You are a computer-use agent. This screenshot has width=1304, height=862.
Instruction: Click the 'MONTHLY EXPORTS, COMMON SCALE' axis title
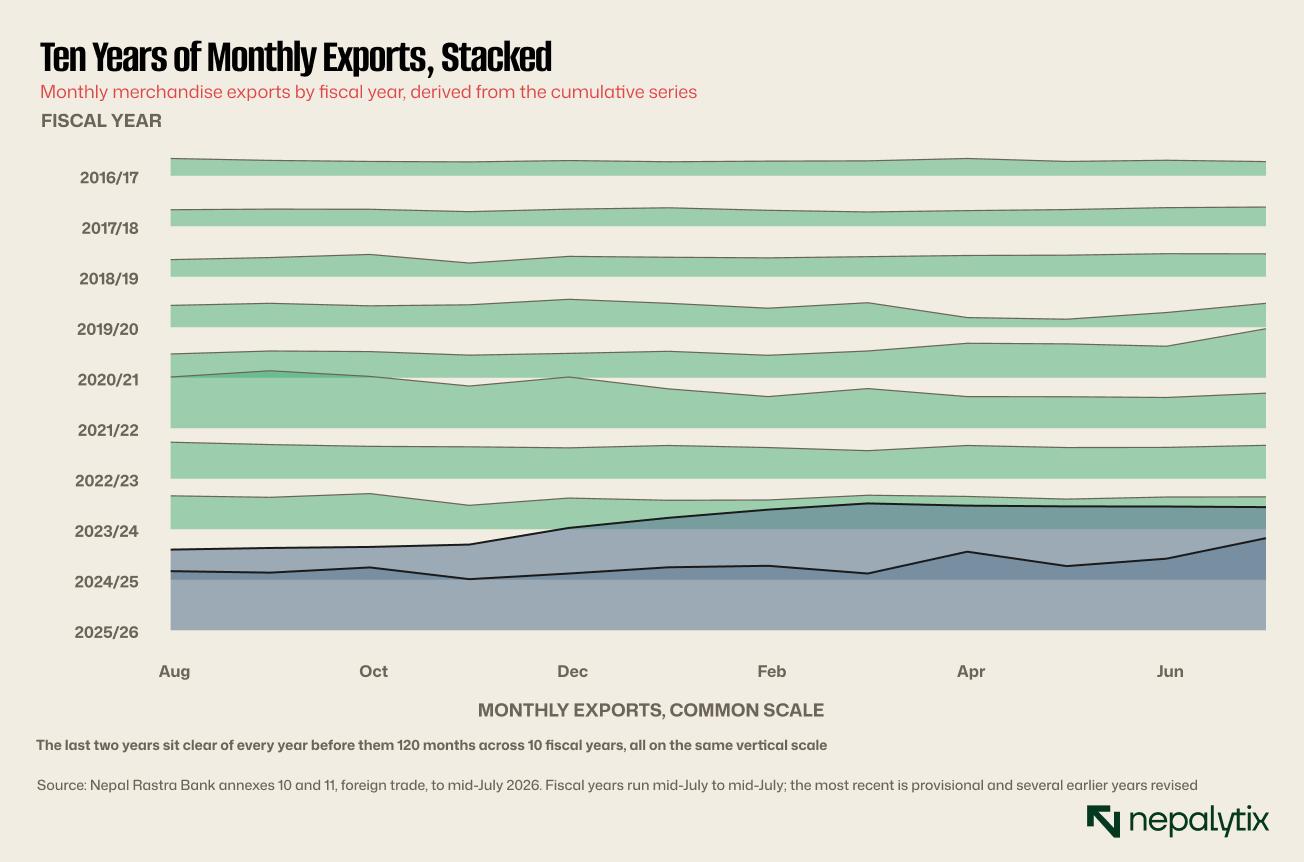[651, 710]
